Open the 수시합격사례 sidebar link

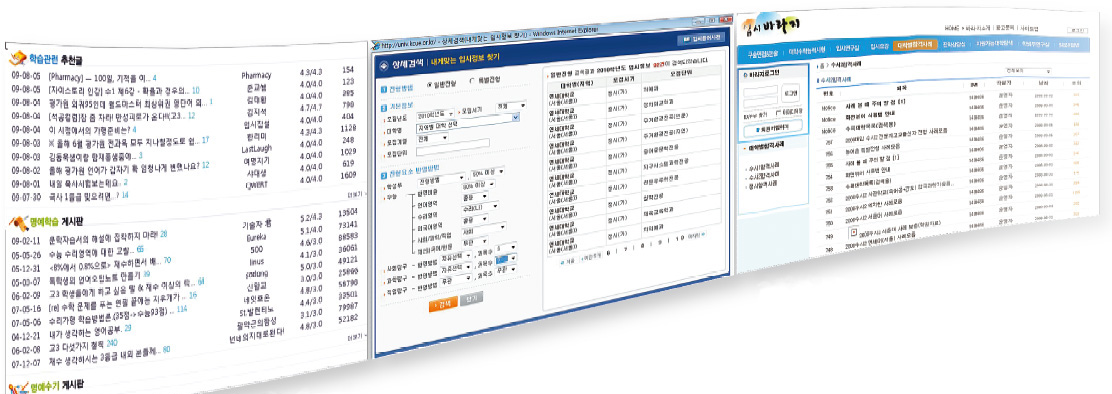(x=765, y=168)
